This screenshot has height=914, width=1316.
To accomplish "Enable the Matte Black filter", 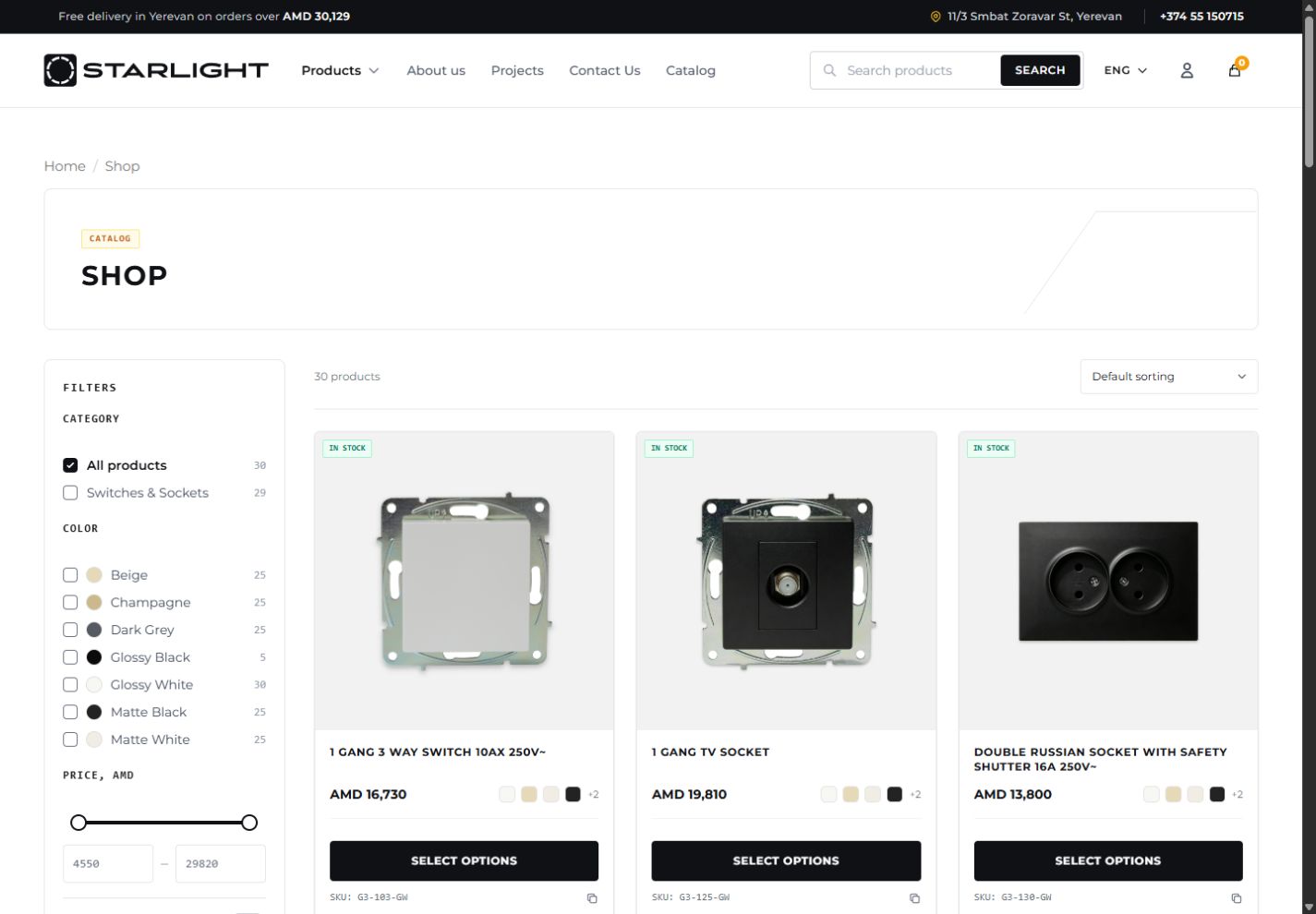I will click(x=70, y=712).
